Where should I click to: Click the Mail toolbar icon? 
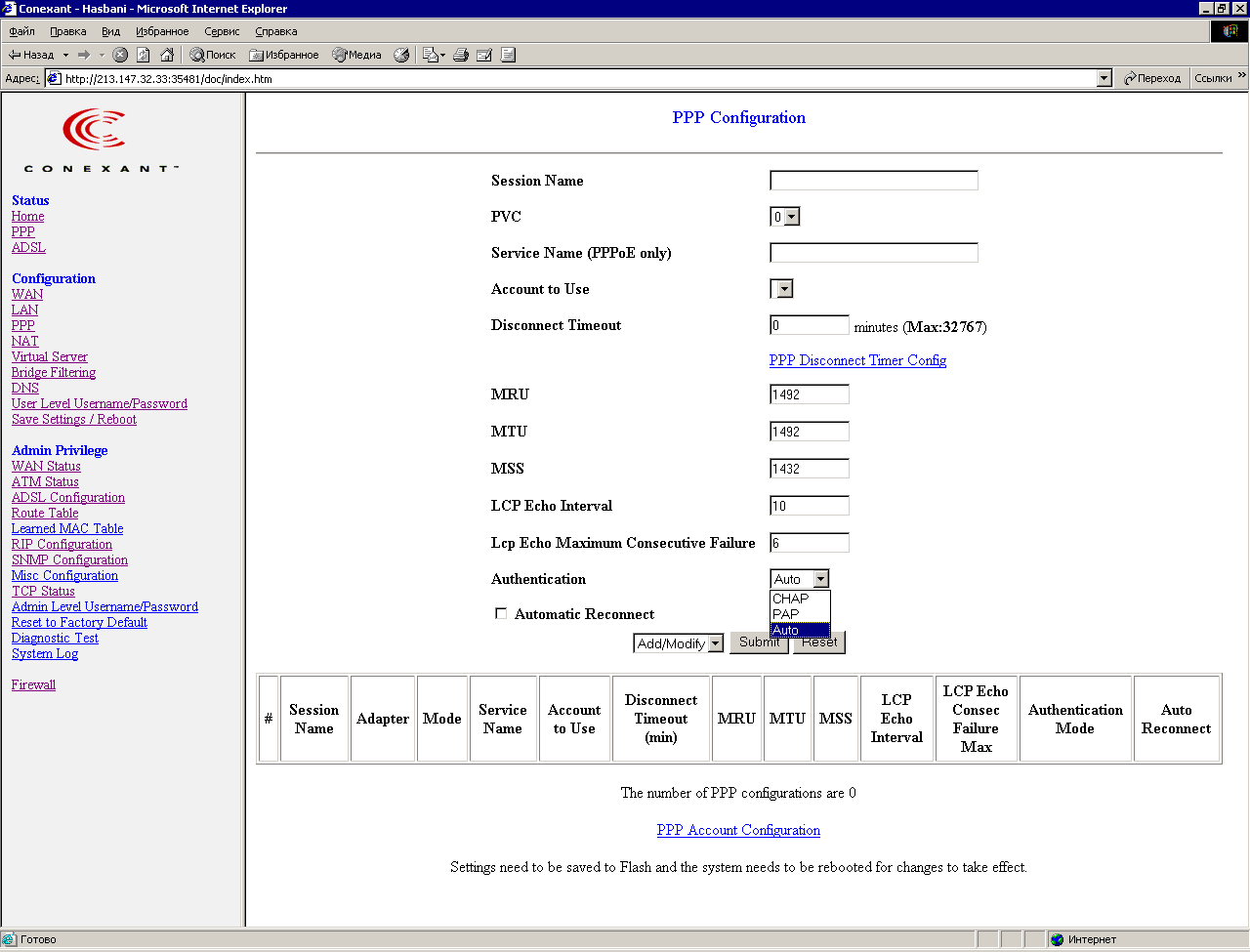pos(434,55)
